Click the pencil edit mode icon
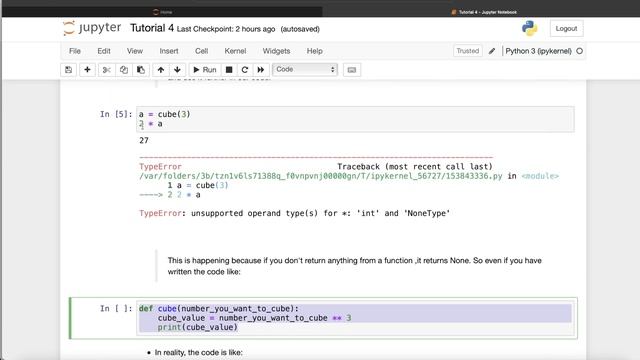The image size is (640, 360). pyautogui.click(x=492, y=51)
